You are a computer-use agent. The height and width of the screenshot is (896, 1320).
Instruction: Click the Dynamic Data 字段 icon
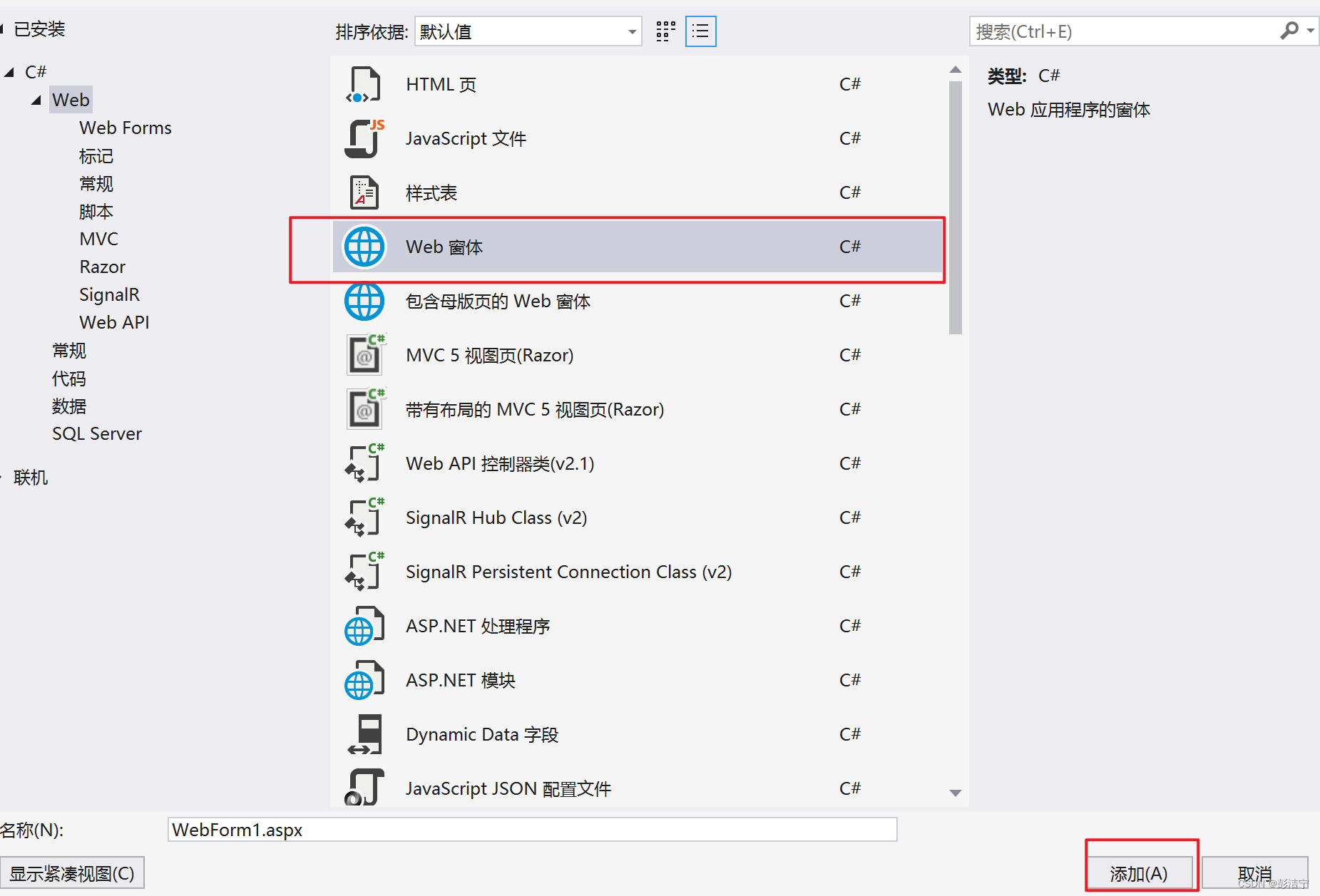click(x=365, y=734)
